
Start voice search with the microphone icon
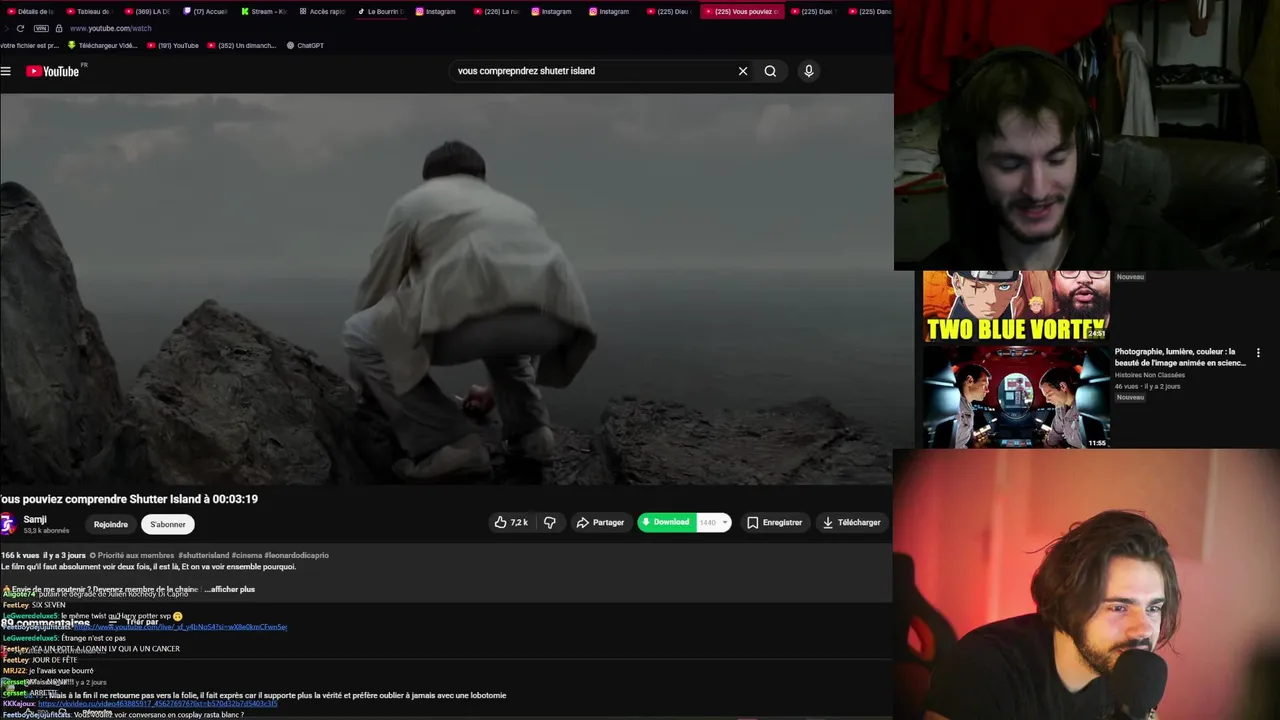pyautogui.click(x=809, y=71)
